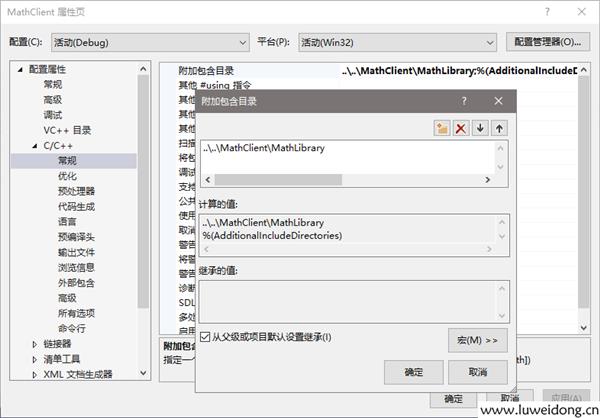
Task: Select VC++ 目录 in the property tree
Action: (x=67, y=130)
